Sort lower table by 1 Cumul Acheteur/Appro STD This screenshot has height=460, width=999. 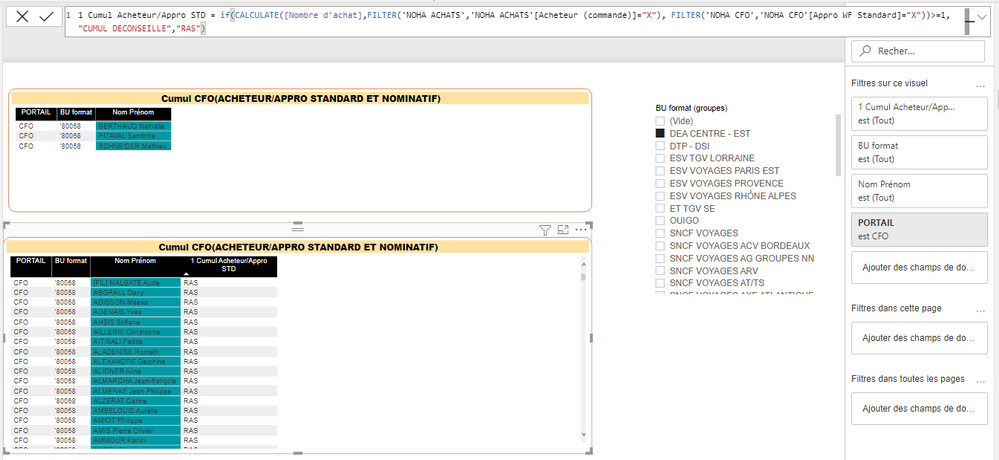(x=229, y=266)
